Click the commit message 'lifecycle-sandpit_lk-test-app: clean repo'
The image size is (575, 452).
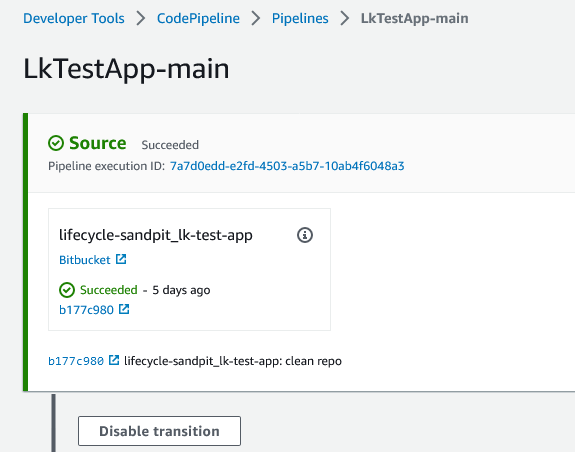pyautogui.click(x=233, y=361)
